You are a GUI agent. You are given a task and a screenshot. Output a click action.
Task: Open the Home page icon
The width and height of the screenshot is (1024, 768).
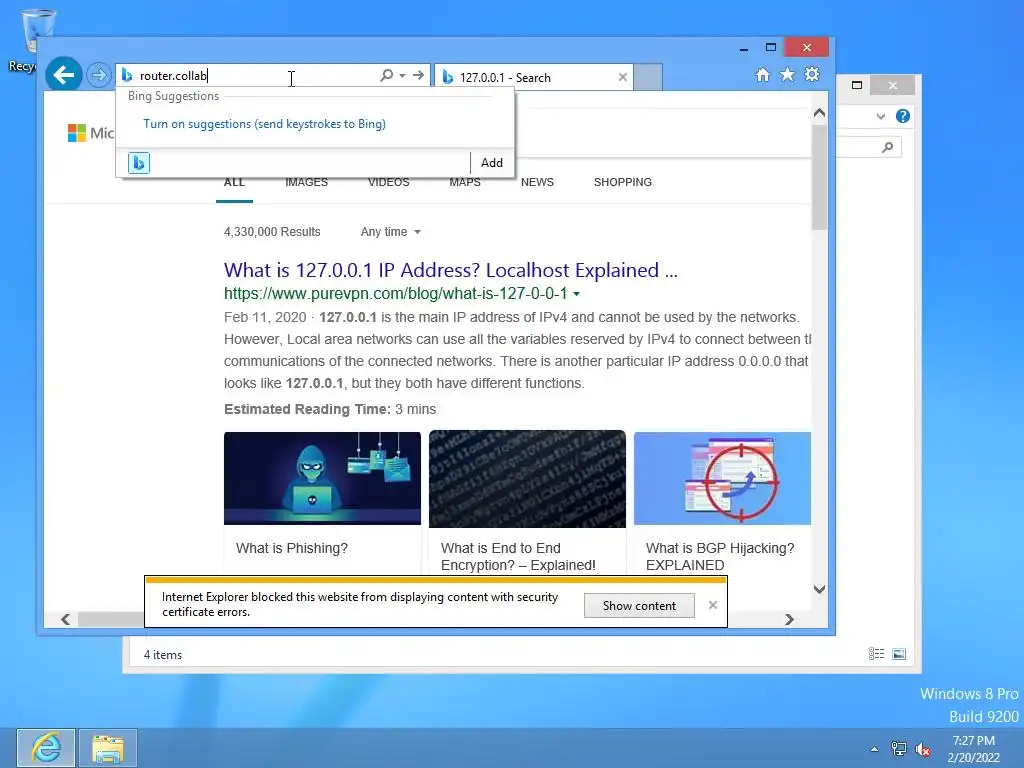pyautogui.click(x=763, y=75)
